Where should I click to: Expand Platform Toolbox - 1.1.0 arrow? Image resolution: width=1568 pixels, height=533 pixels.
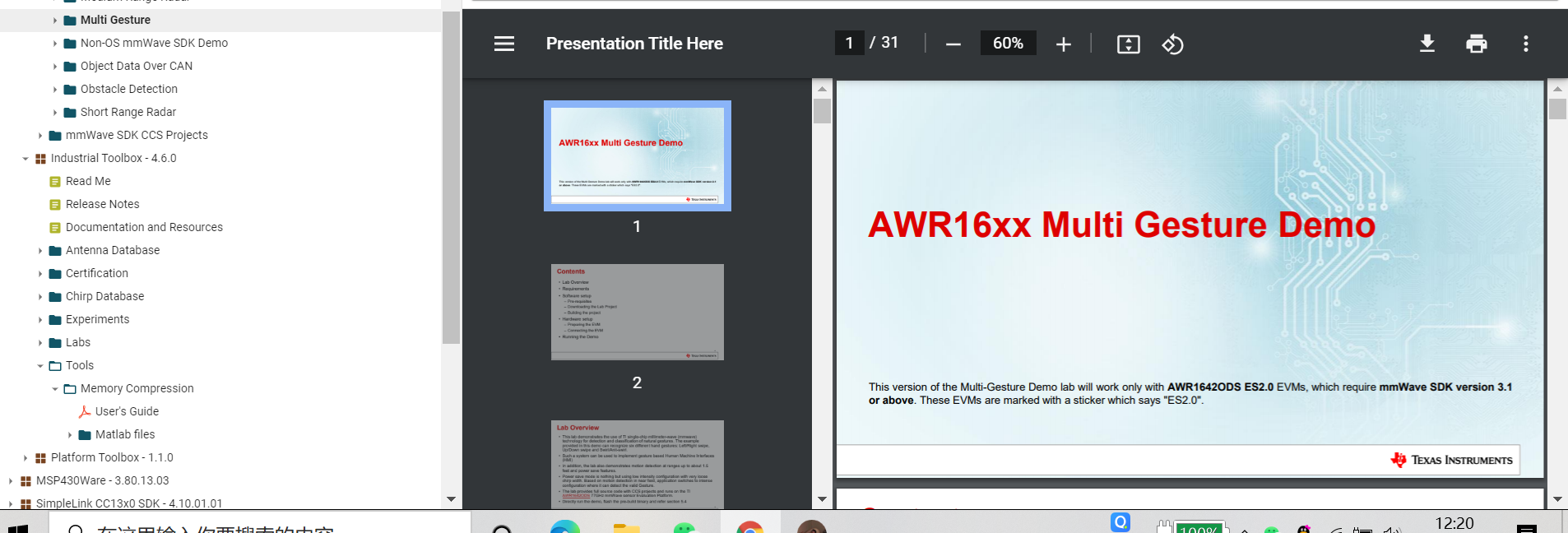pos(26,458)
